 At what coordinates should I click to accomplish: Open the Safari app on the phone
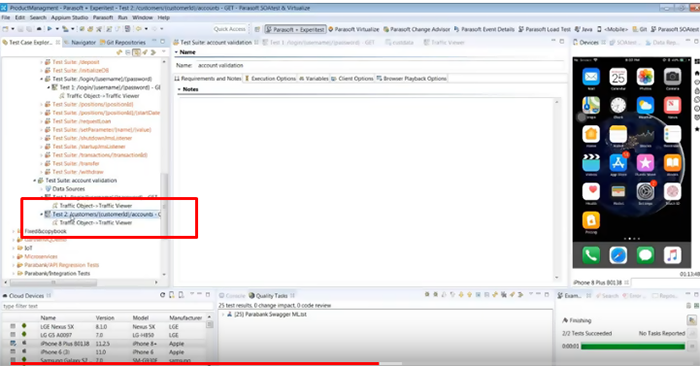618,255
